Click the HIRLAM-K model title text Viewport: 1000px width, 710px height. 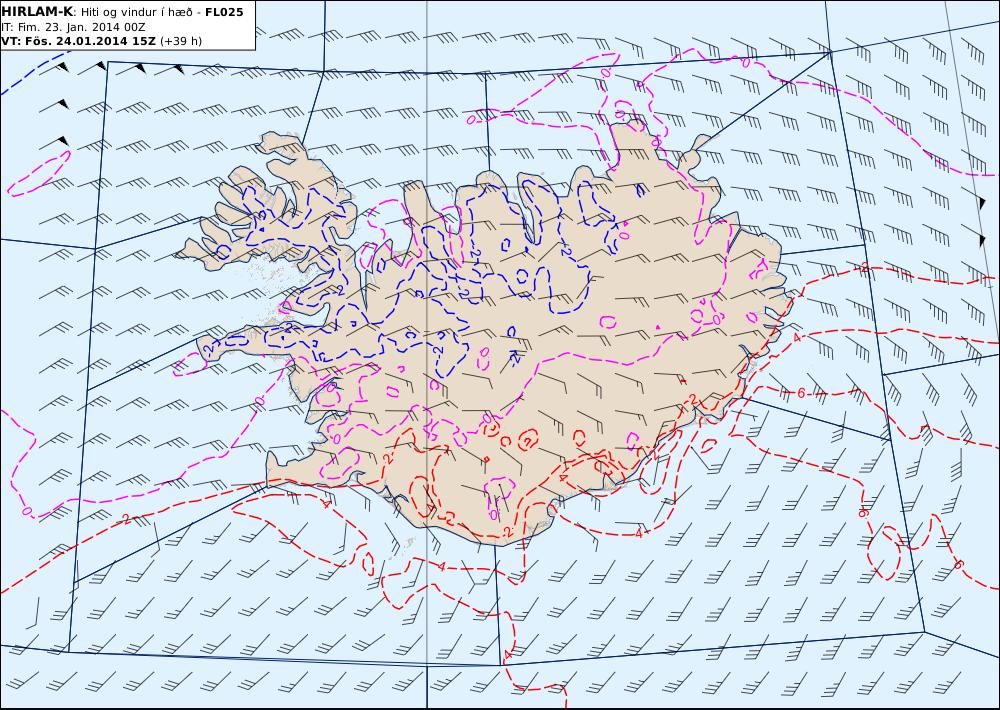(37, 12)
